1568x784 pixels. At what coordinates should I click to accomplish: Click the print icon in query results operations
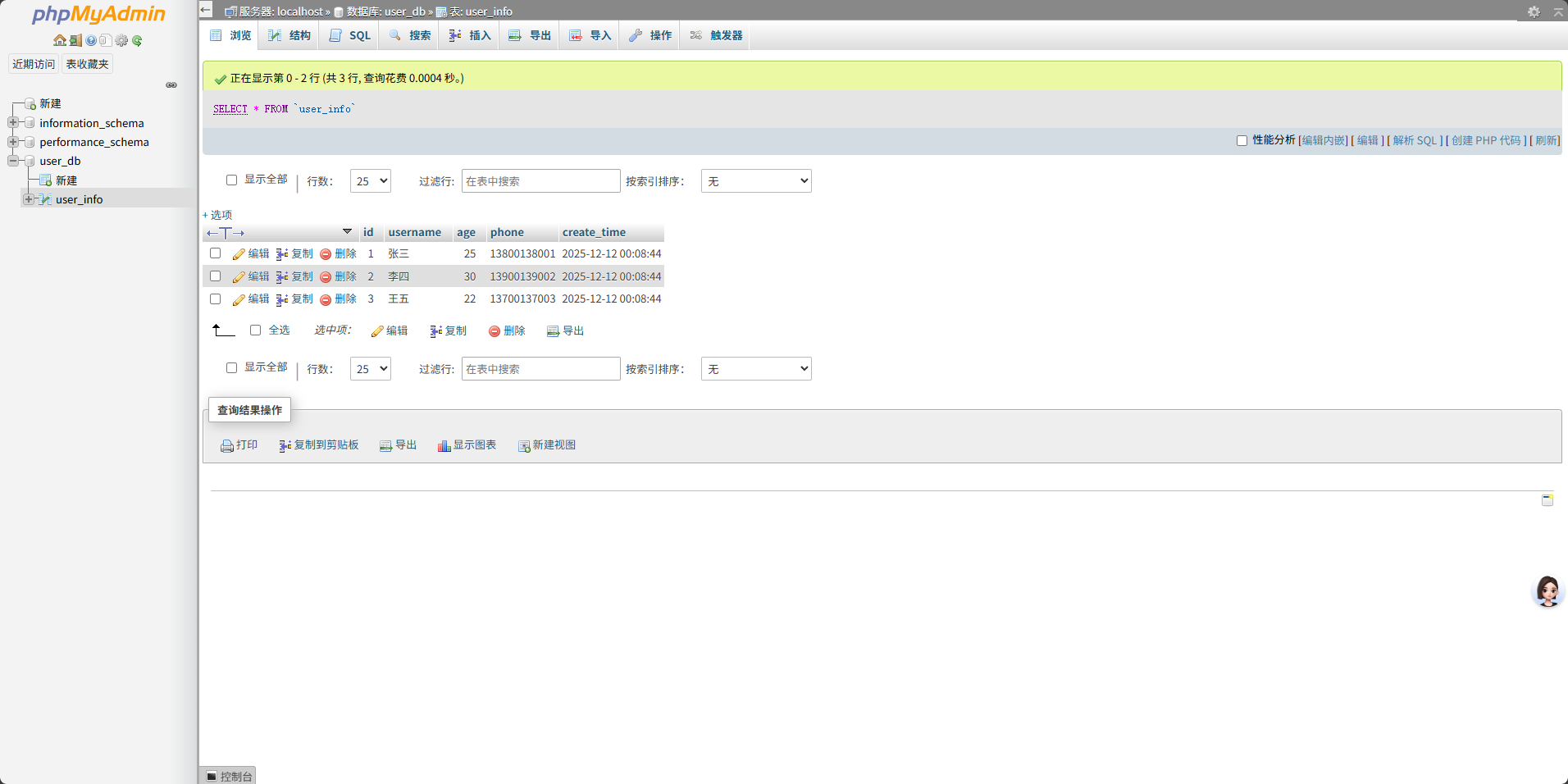(227, 445)
